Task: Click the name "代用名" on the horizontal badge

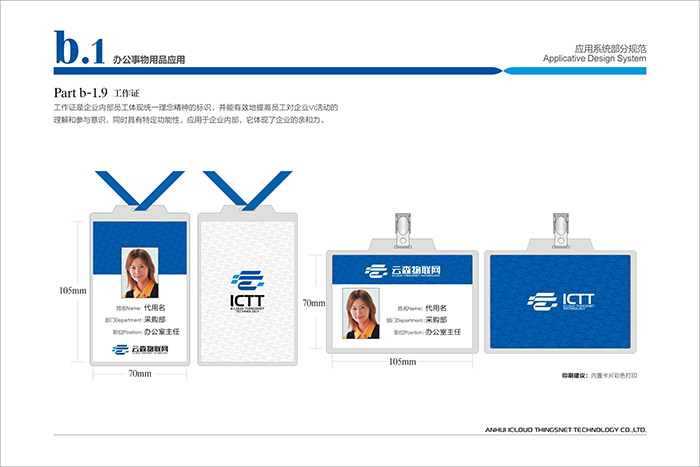Action: pyautogui.click(x=436, y=308)
